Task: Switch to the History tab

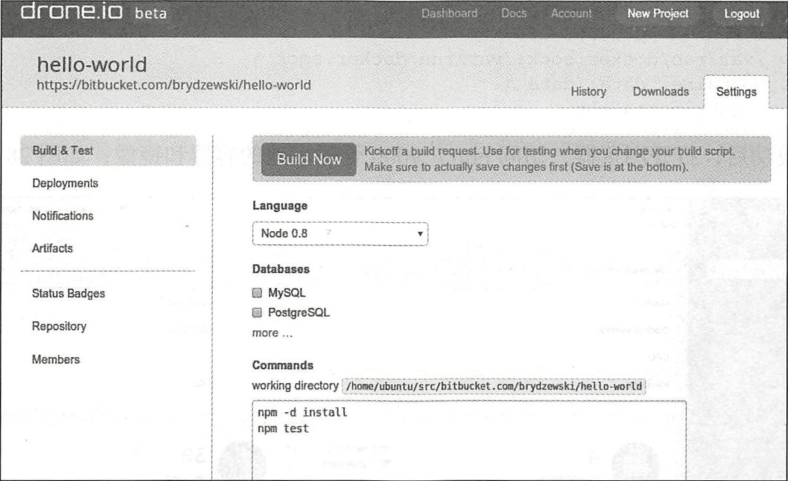Action: pos(588,92)
